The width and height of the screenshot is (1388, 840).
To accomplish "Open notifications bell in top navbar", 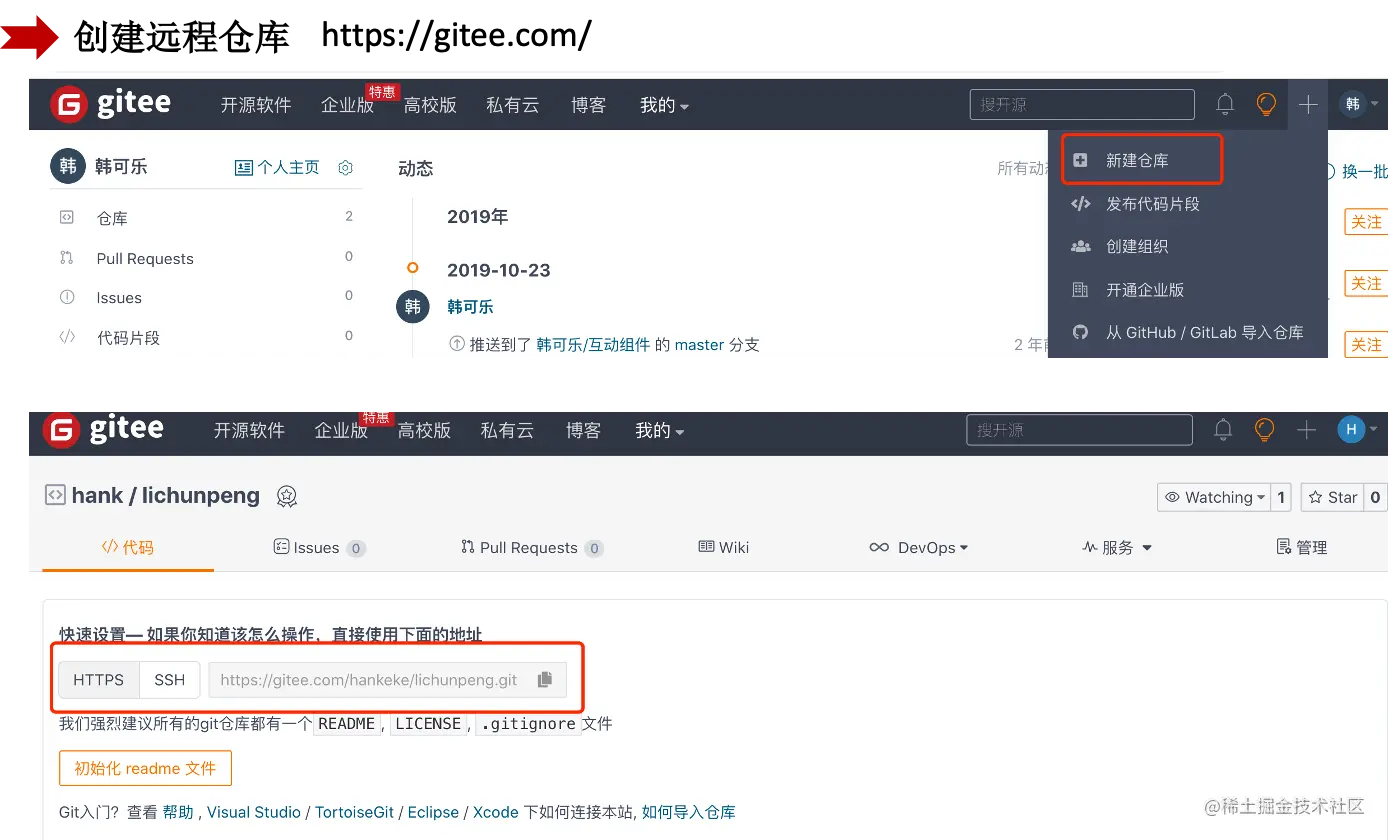I will coord(1225,104).
